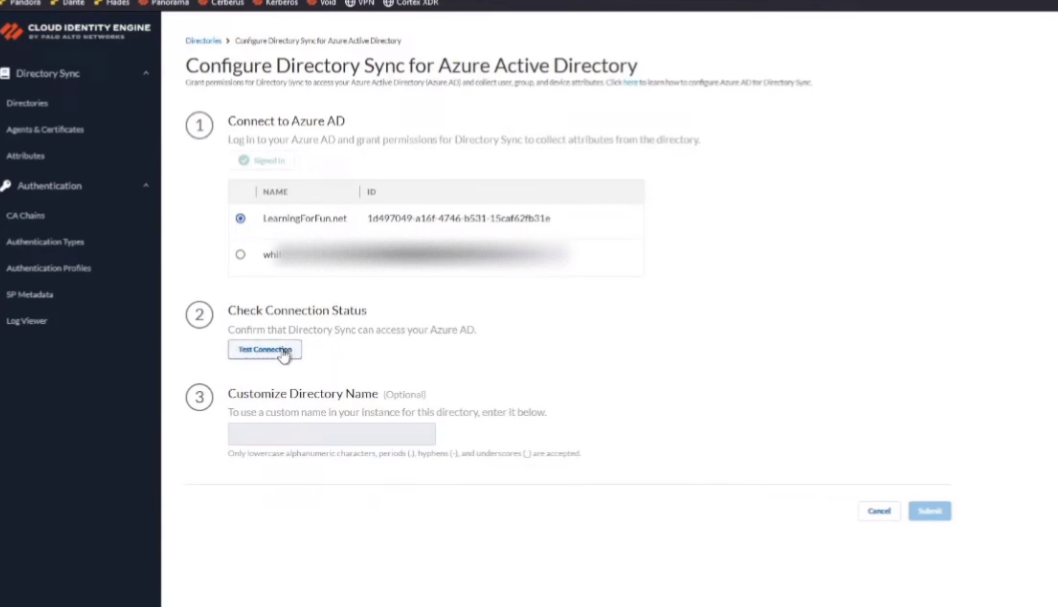Image resolution: width=1058 pixels, height=607 pixels.
Task: Collapse the Authentication section chevron
Action: 146,185
